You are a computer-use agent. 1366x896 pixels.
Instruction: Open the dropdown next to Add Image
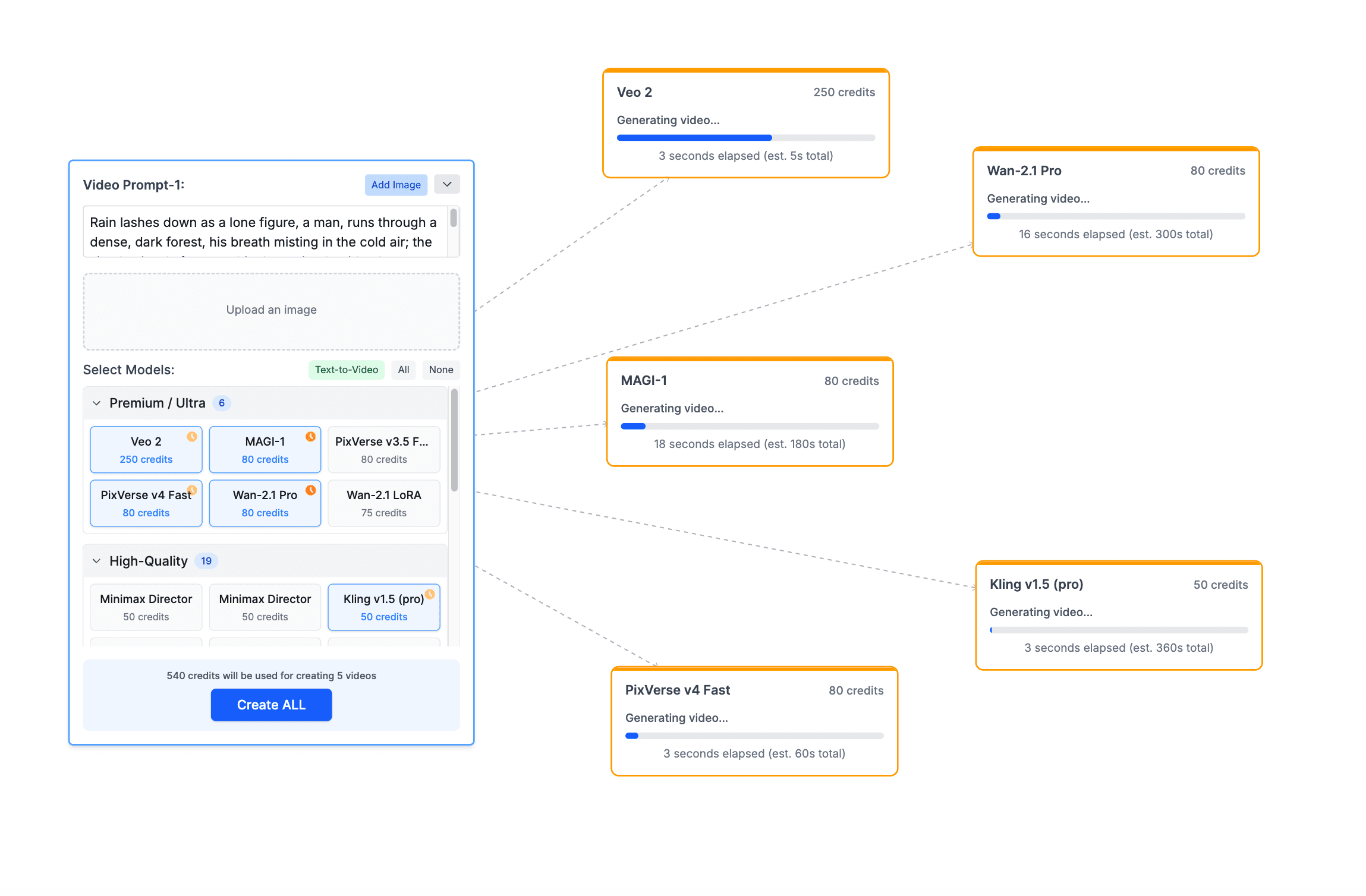(447, 184)
